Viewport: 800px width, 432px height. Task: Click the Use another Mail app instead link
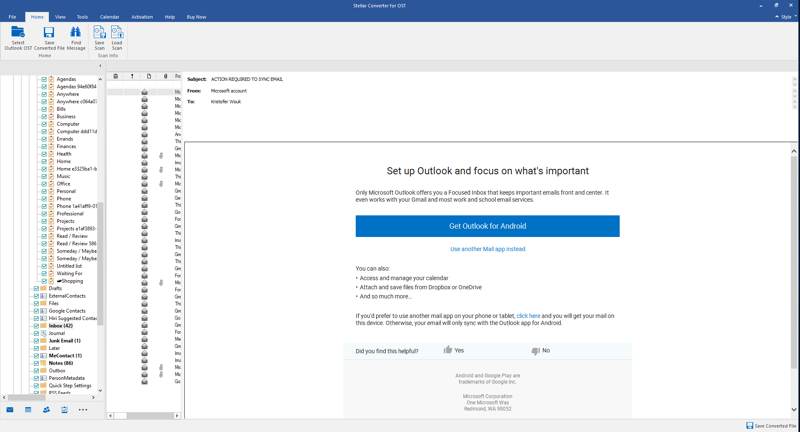tap(487, 249)
